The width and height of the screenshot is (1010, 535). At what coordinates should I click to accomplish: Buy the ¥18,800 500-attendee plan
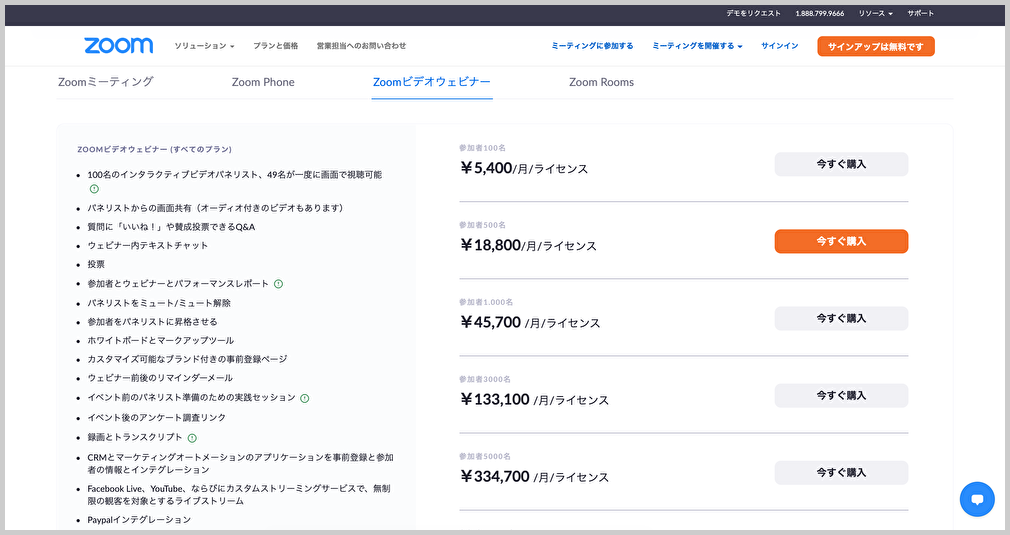pyautogui.click(x=841, y=241)
